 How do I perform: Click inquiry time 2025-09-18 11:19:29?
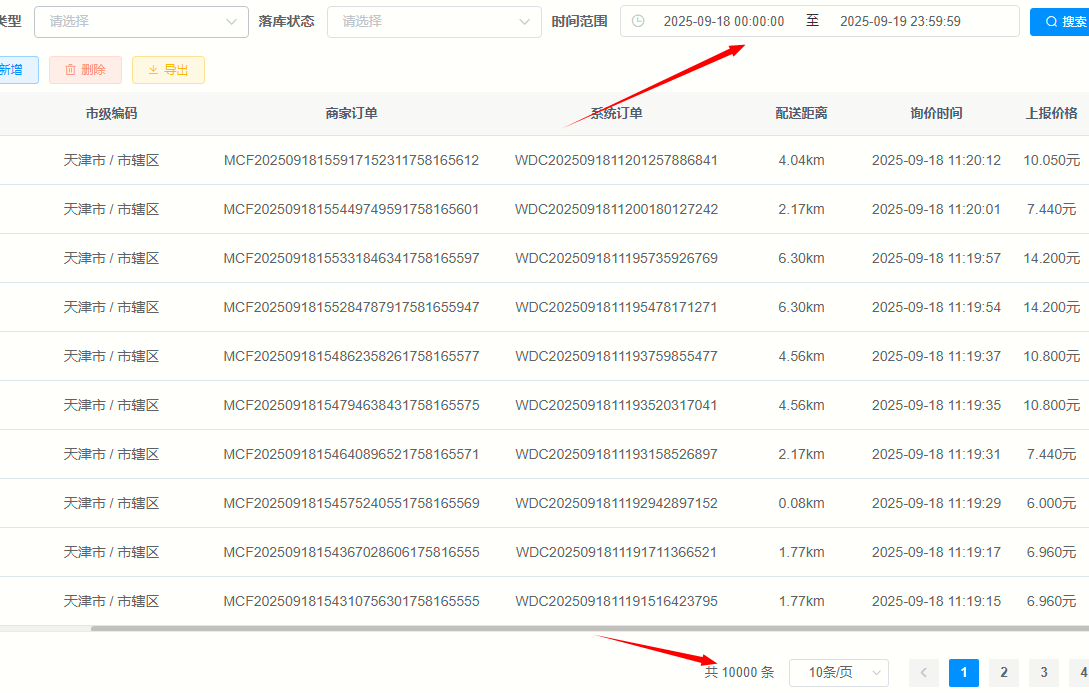point(936,503)
